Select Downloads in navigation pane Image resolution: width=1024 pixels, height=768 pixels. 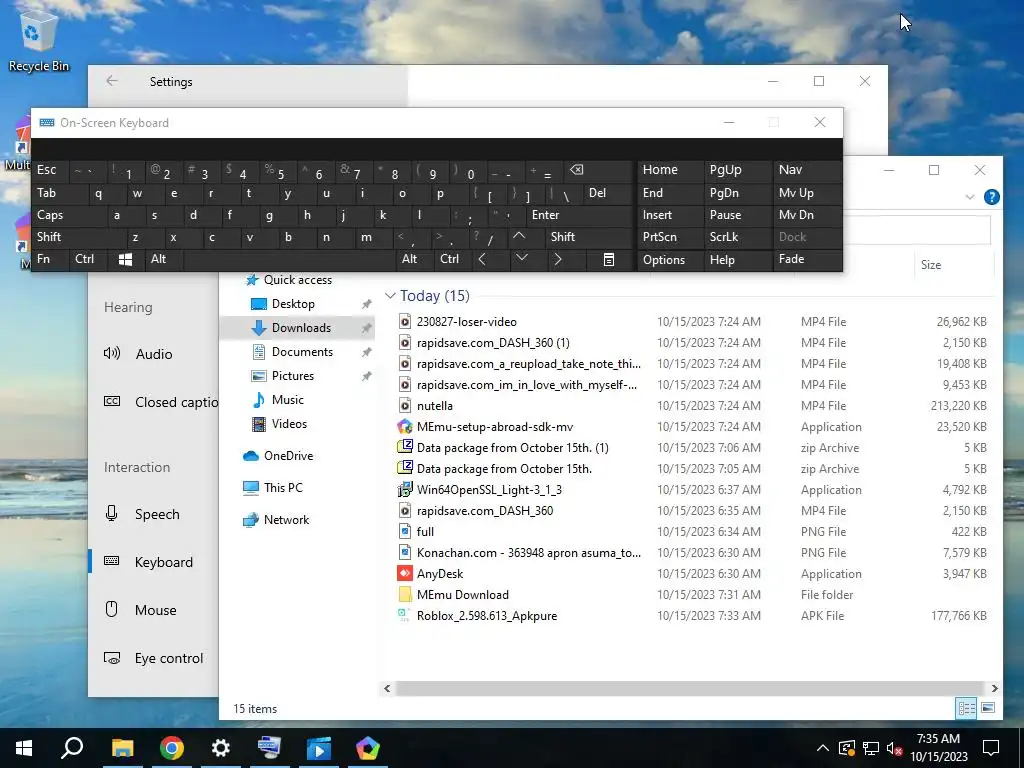pyautogui.click(x=301, y=328)
